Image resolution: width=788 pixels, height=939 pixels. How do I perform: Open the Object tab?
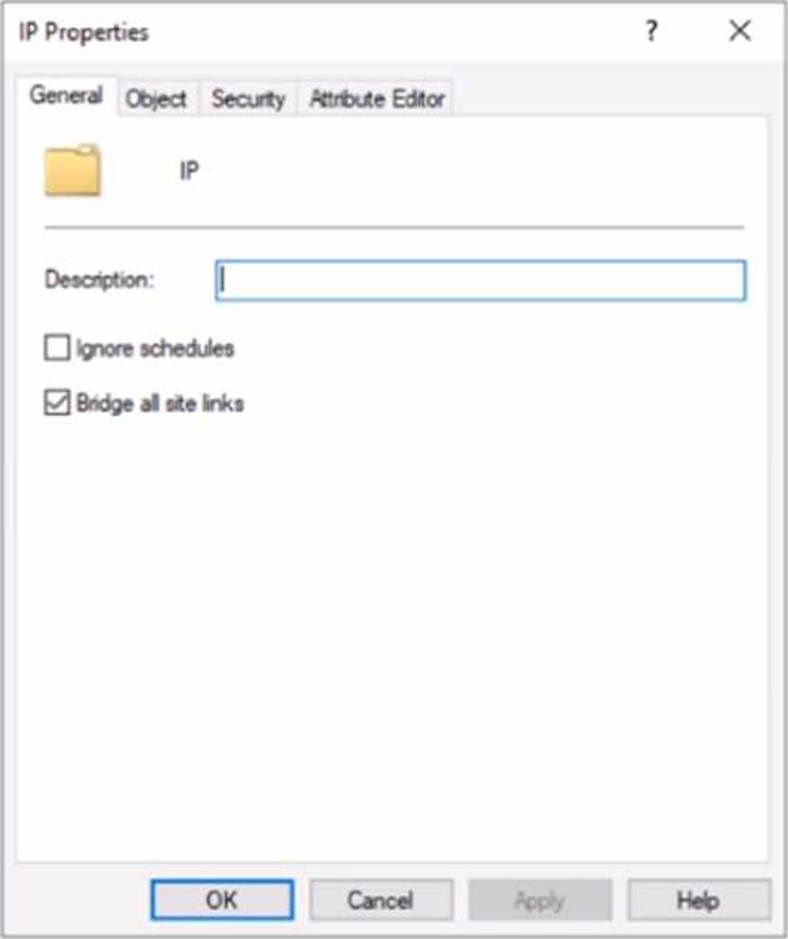[x=157, y=99]
